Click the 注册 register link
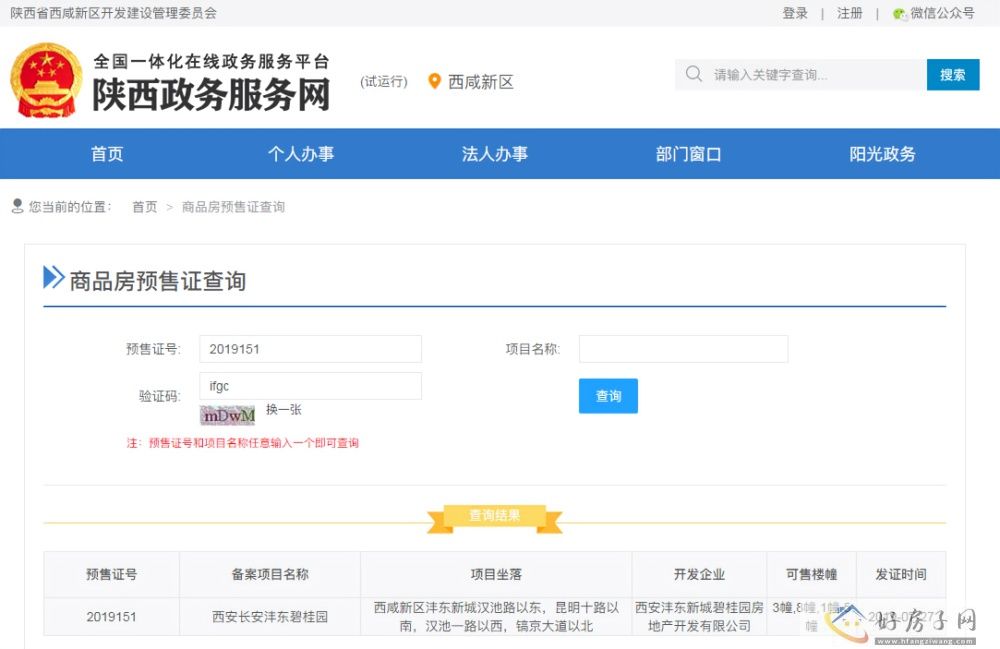 click(x=850, y=13)
